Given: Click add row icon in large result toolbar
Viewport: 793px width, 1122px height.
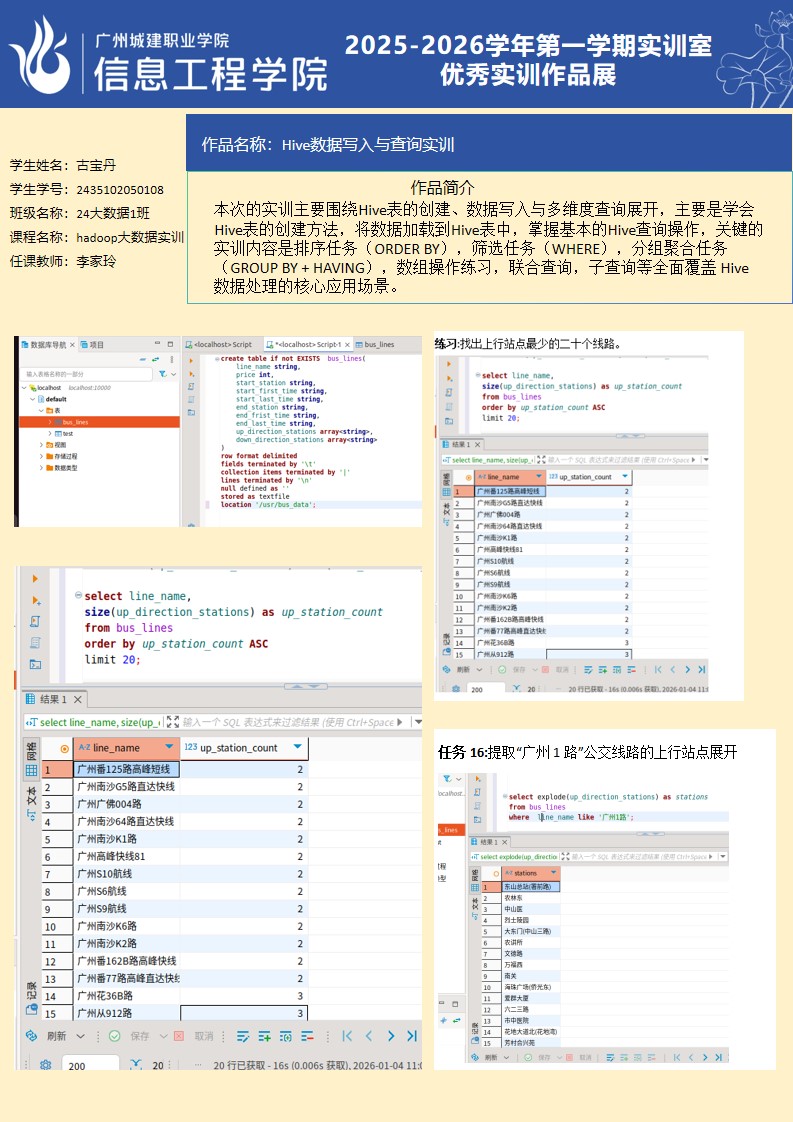Looking at the screenshot, I should pos(264,1036).
